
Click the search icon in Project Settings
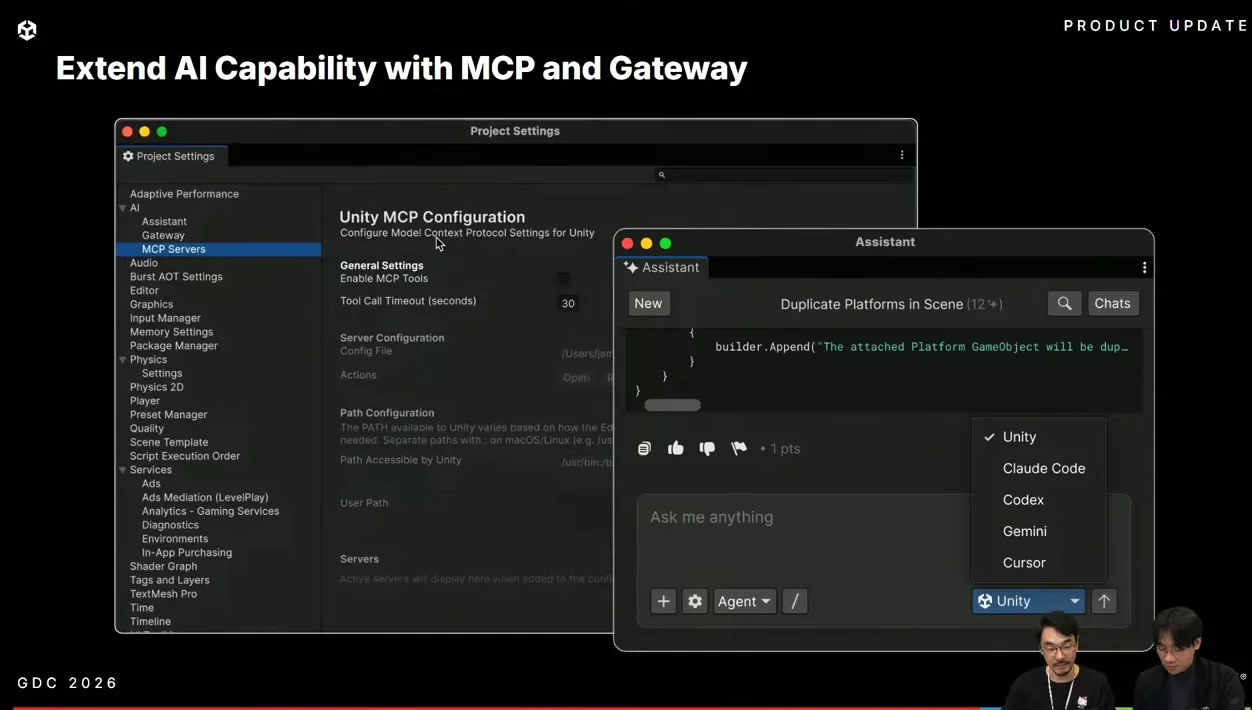point(661,175)
